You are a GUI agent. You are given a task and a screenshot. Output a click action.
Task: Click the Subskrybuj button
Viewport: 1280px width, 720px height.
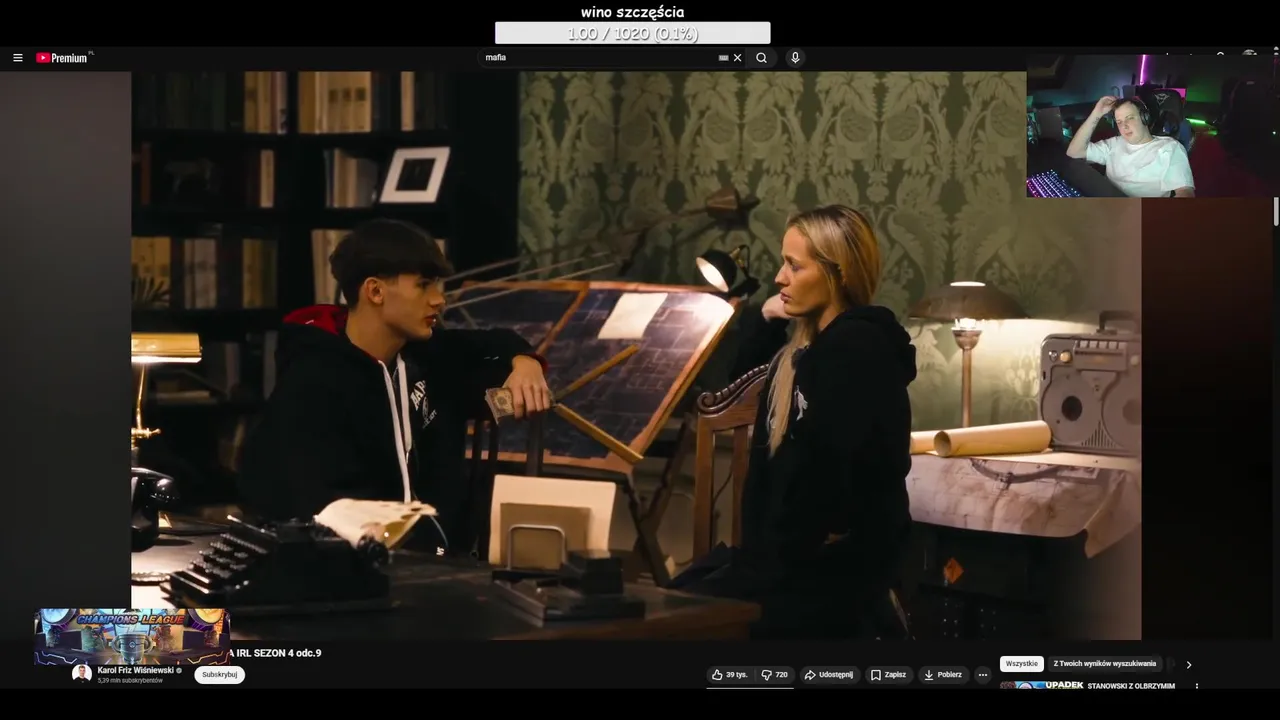point(219,675)
